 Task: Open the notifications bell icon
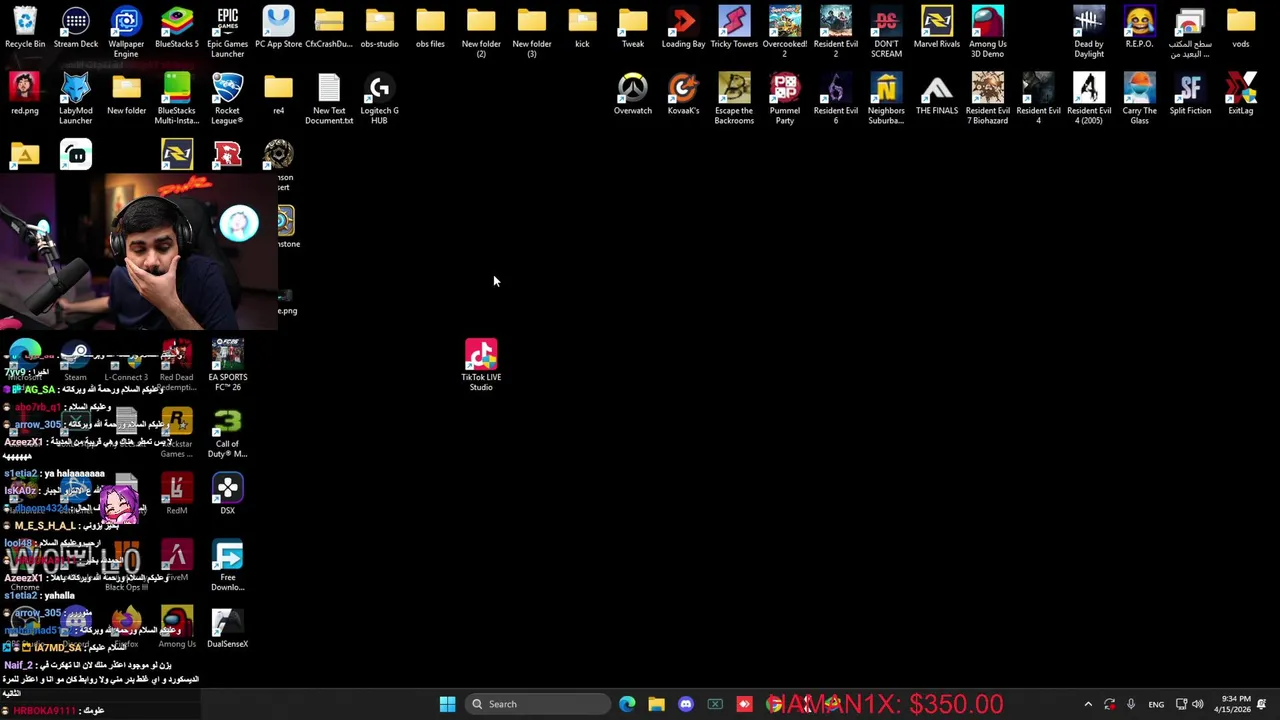(1262, 704)
